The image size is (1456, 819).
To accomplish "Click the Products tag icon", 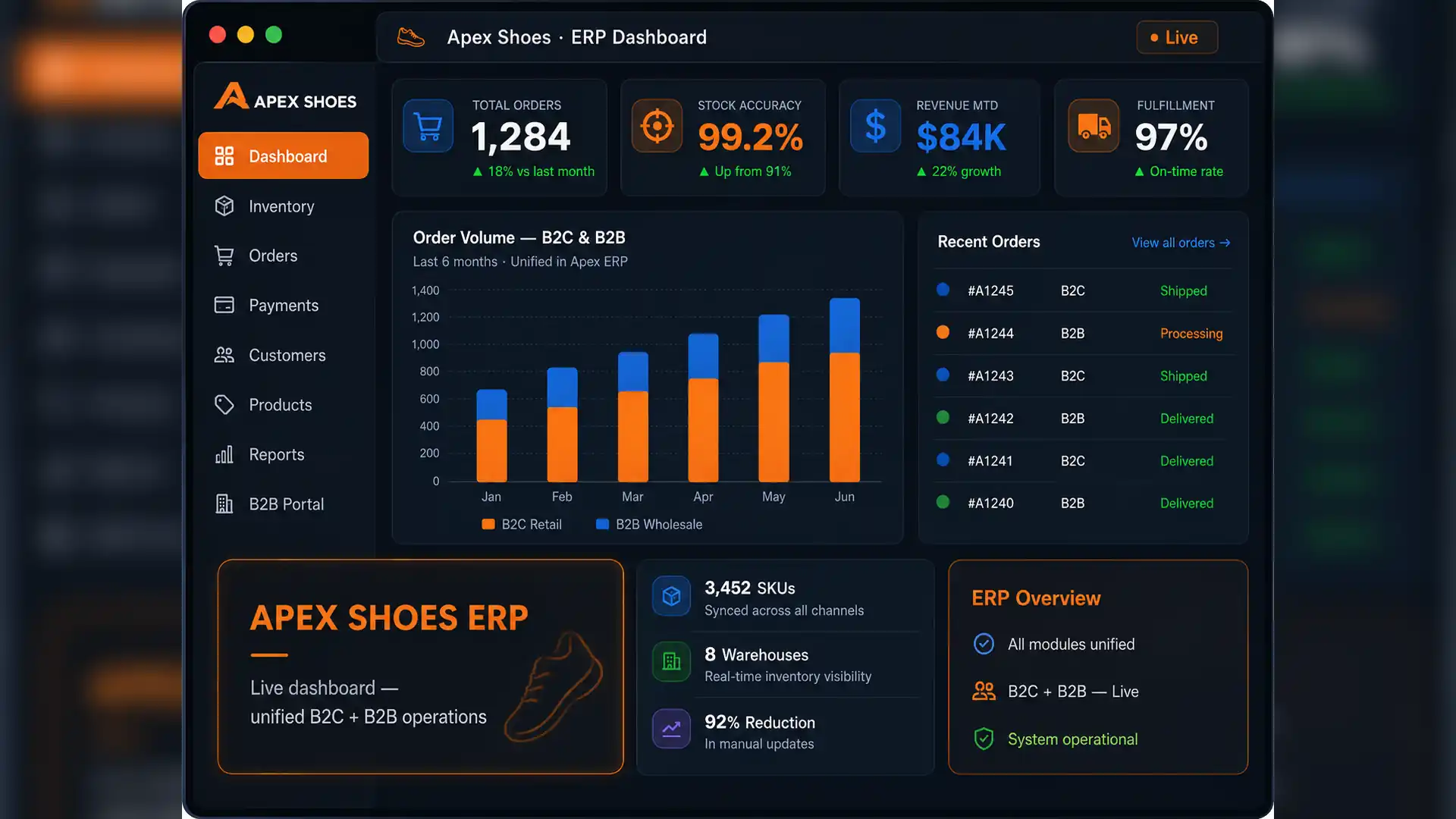I will (224, 404).
